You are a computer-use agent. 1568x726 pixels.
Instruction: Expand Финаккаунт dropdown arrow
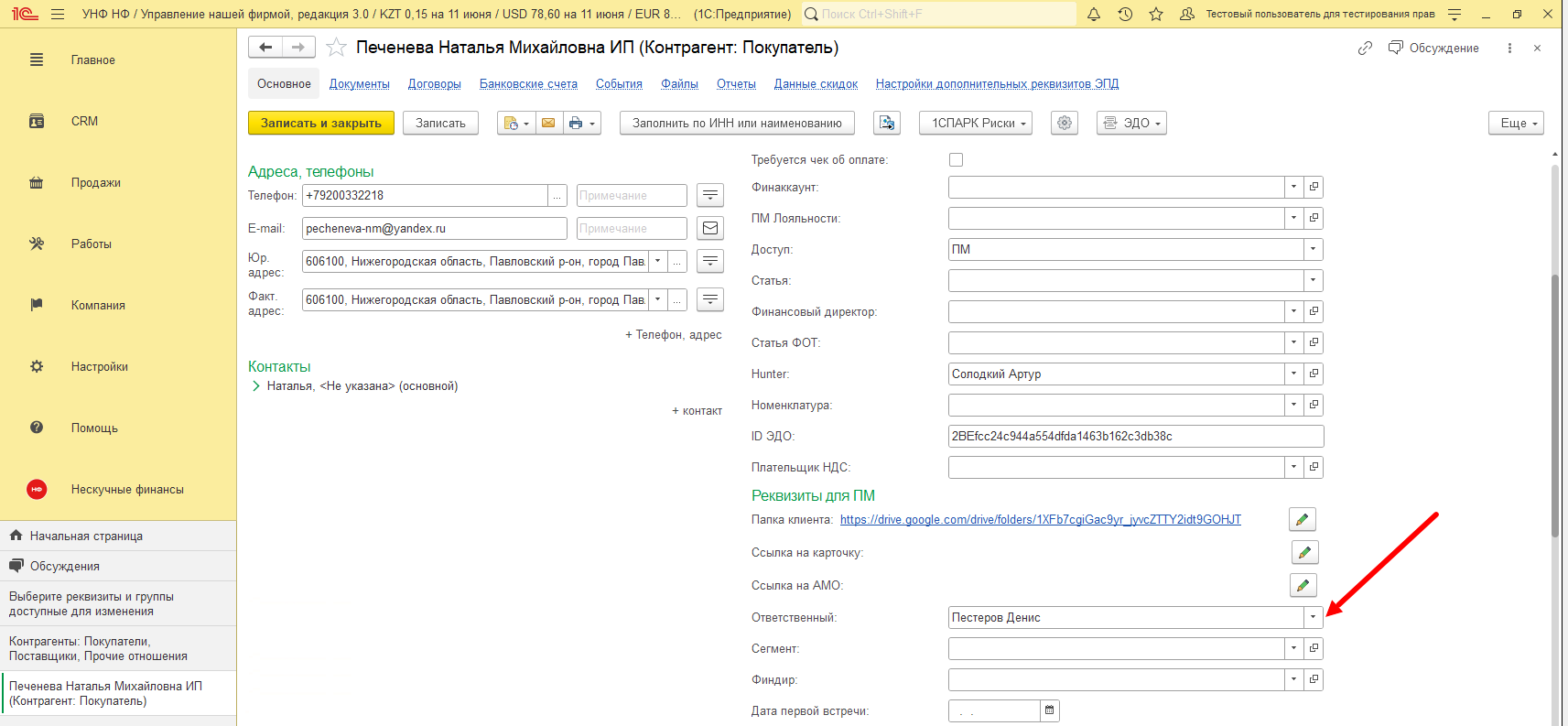tap(1293, 187)
